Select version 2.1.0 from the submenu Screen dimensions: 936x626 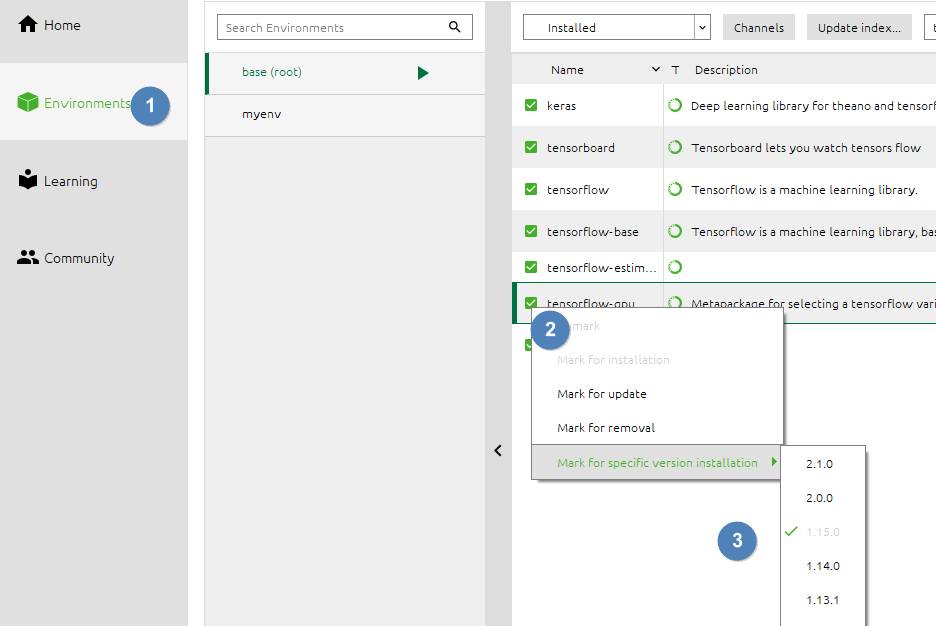point(819,464)
